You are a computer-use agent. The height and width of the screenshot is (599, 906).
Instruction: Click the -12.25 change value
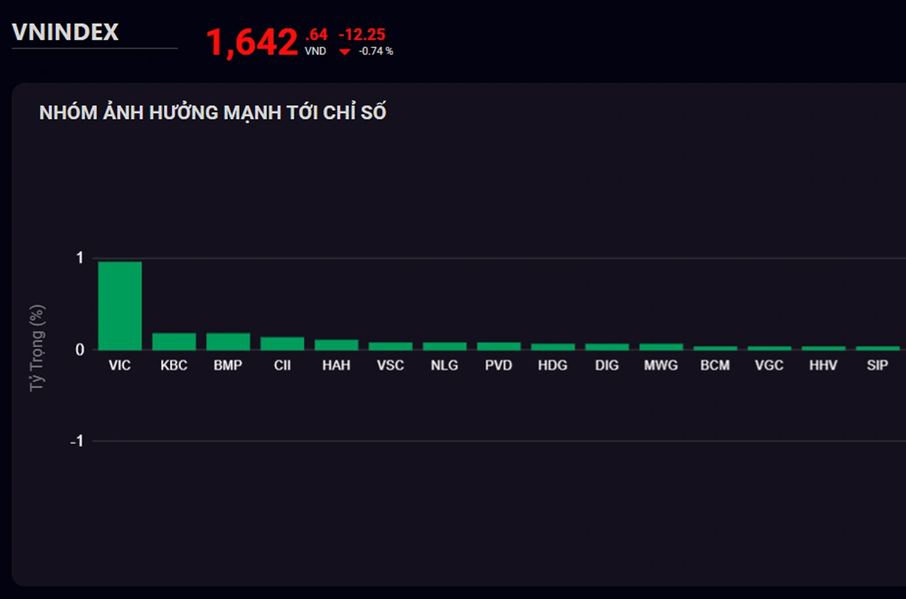[362, 34]
